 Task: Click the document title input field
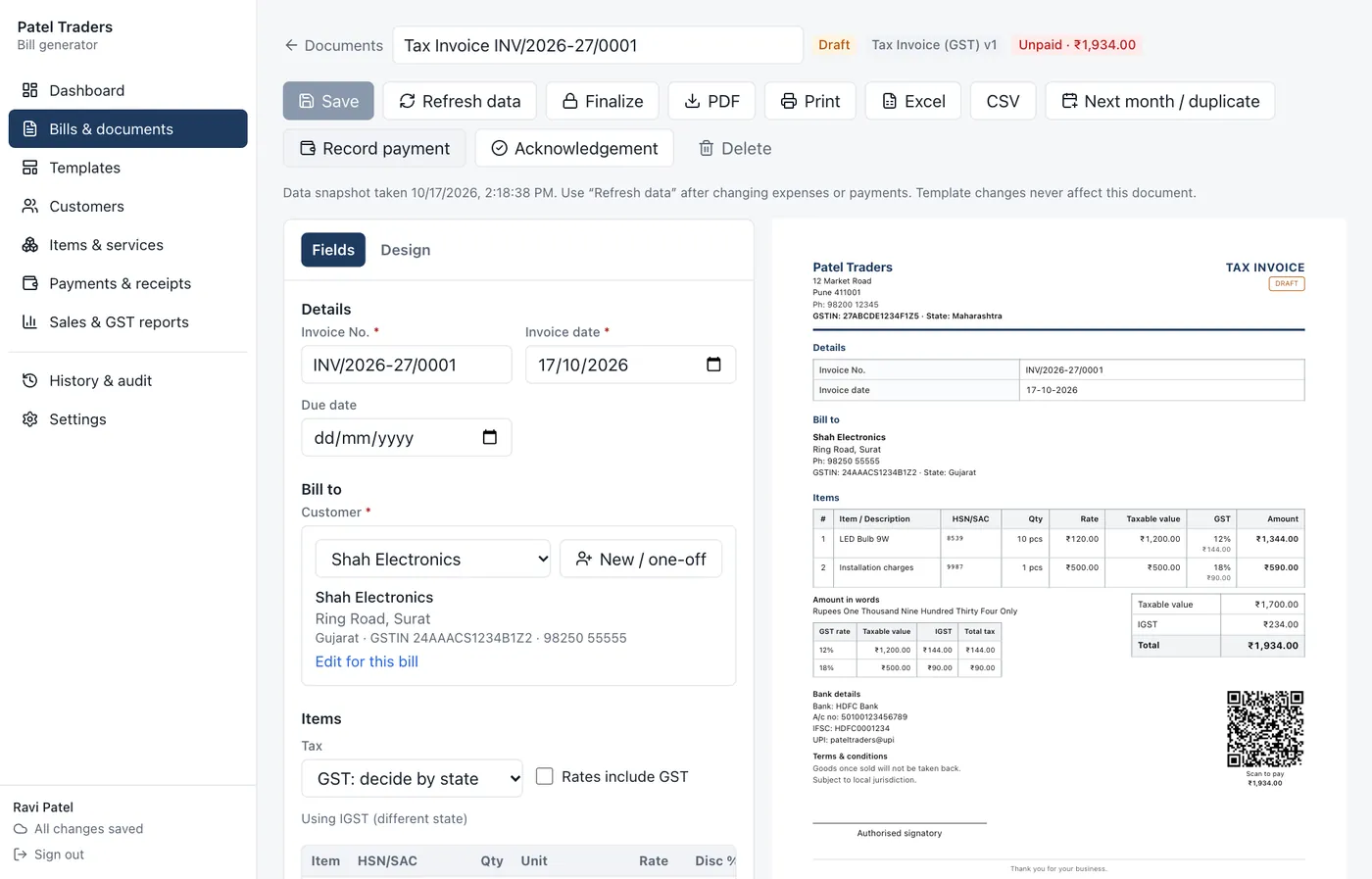(x=598, y=45)
